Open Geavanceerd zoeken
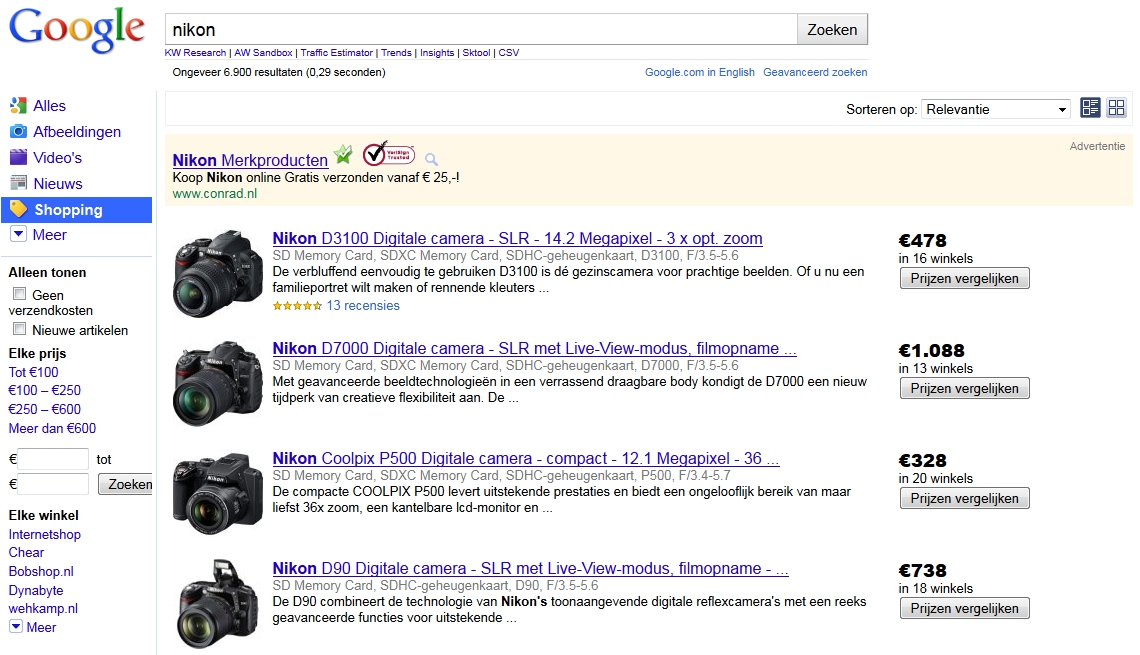Screen dimensions: 1140x655 click(x=815, y=72)
